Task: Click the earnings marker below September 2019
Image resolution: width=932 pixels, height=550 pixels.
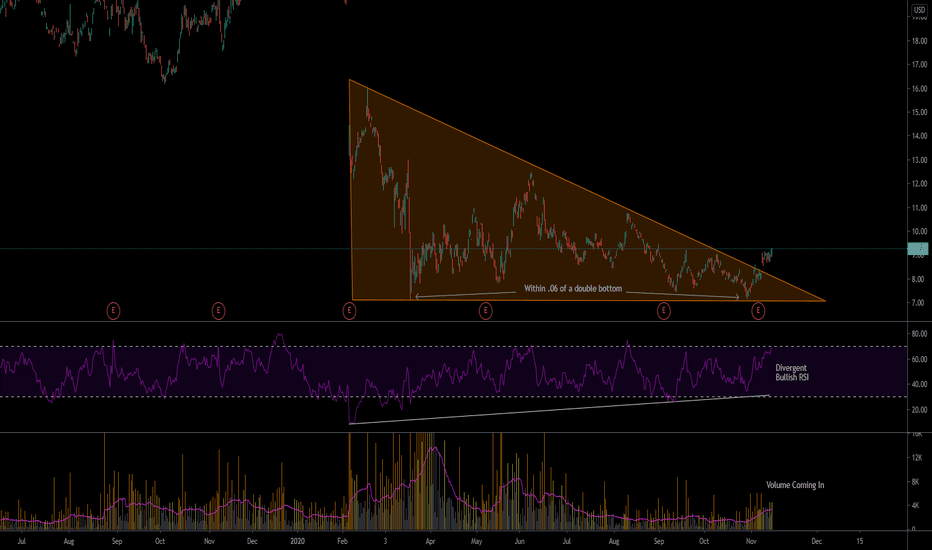Action: point(113,310)
